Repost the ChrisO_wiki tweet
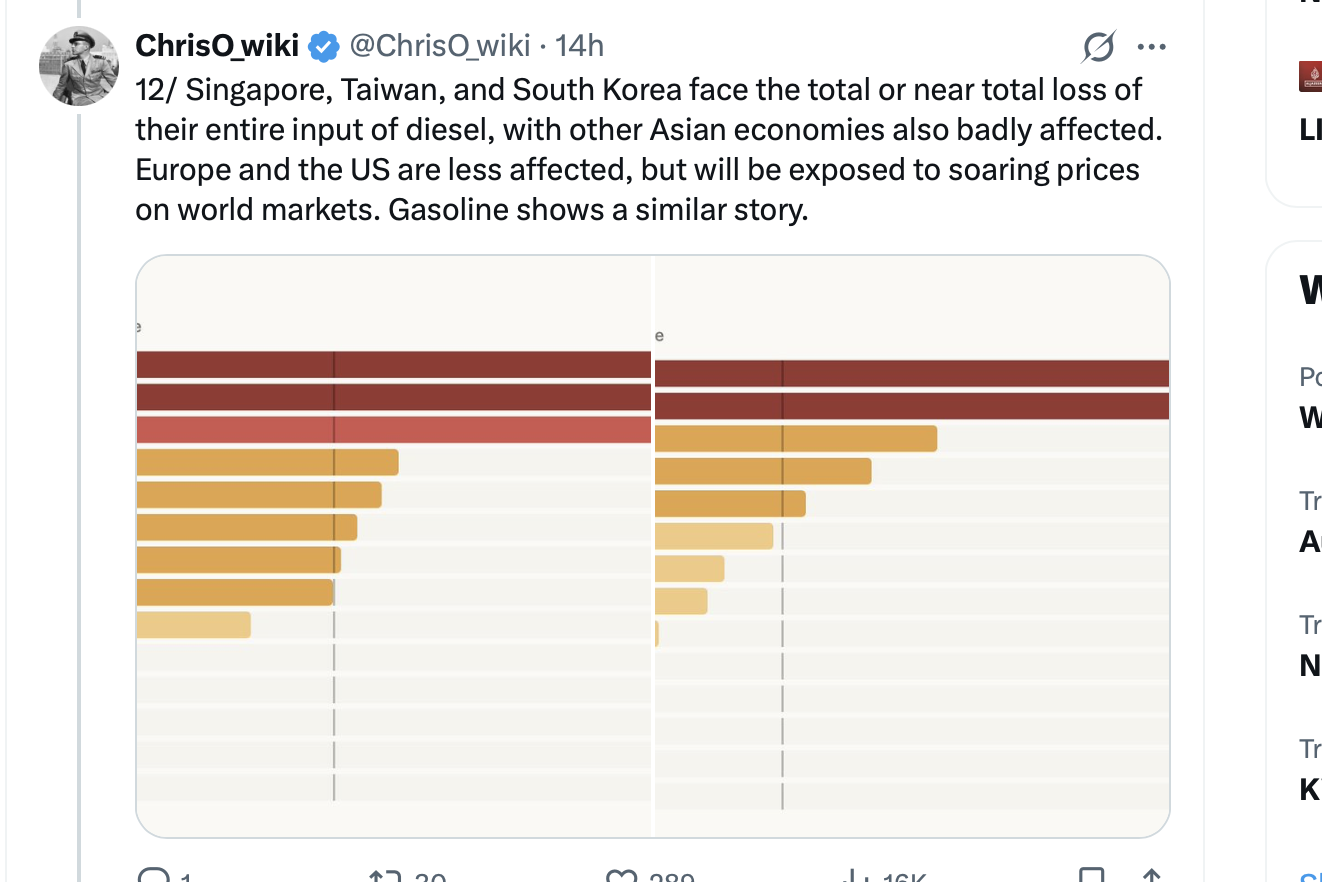The width and height of the screenshot is (1322, 882). [384, 877]
